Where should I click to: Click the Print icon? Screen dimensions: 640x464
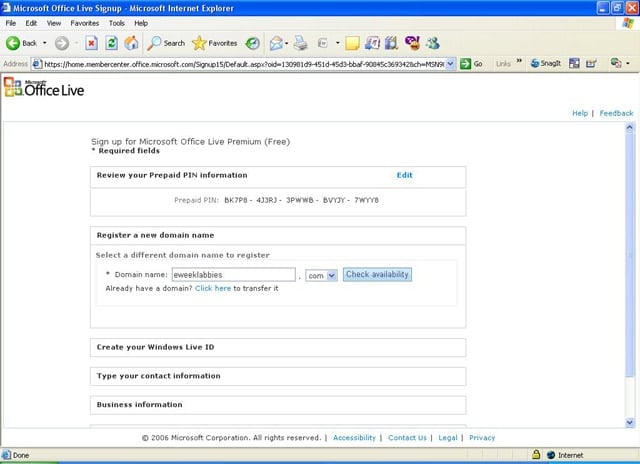(301, 43)
